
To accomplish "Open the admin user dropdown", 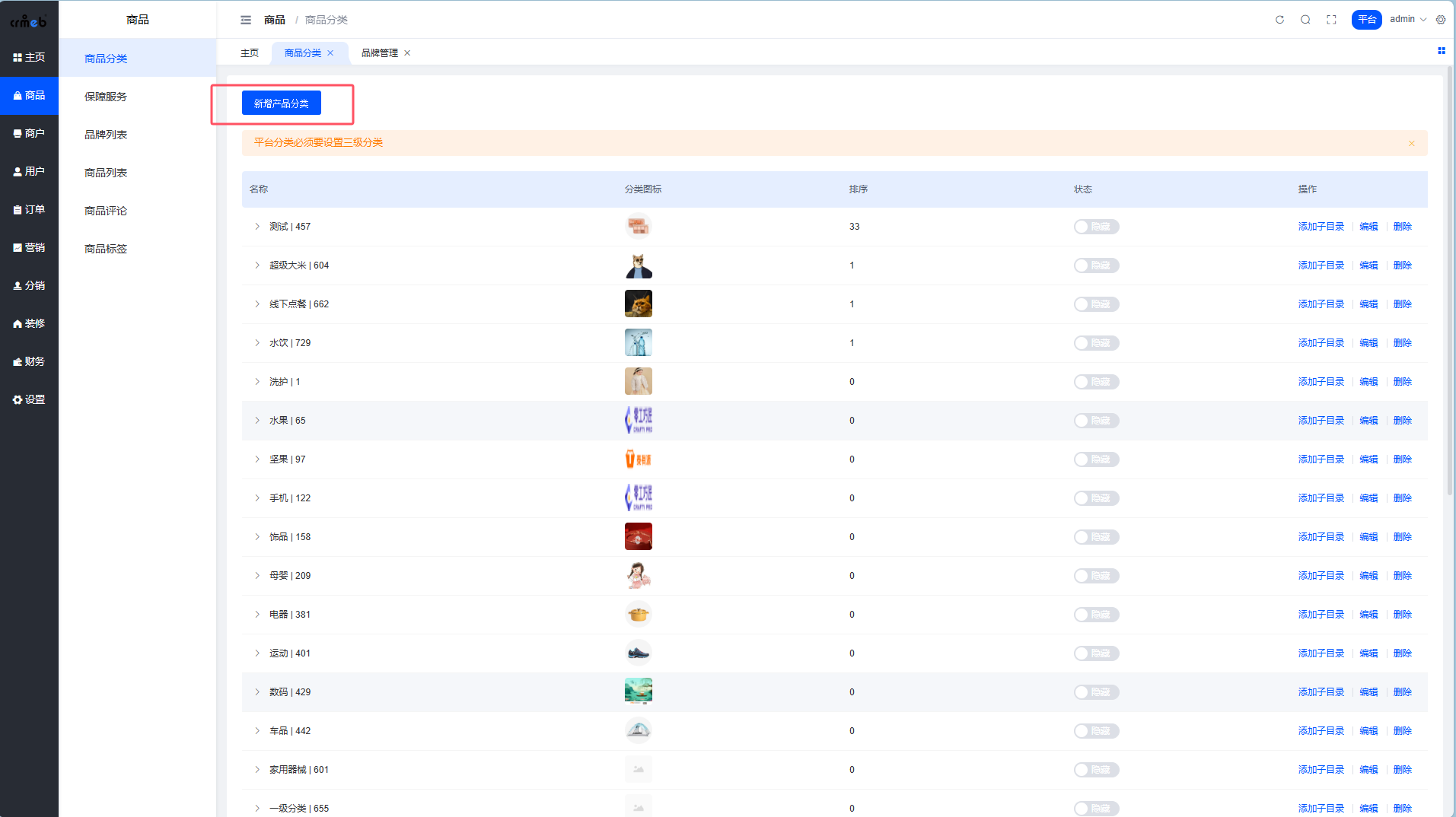I will 1407,20.
